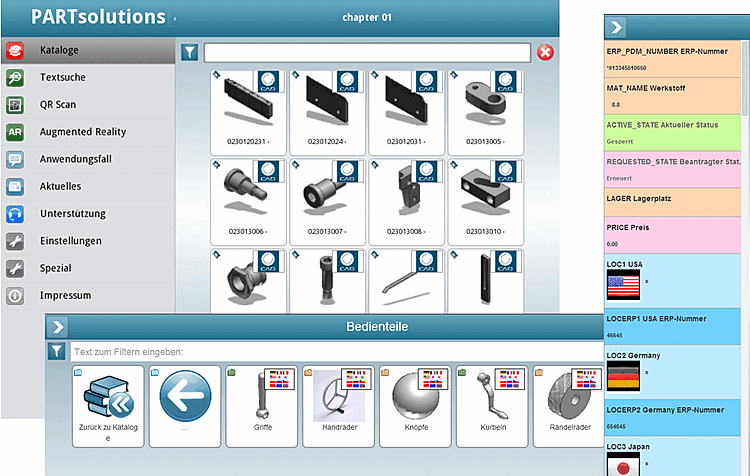This screenshot has width=750, height=476.
Task: Open Aktuelles news entry
Action: point(88,187)
